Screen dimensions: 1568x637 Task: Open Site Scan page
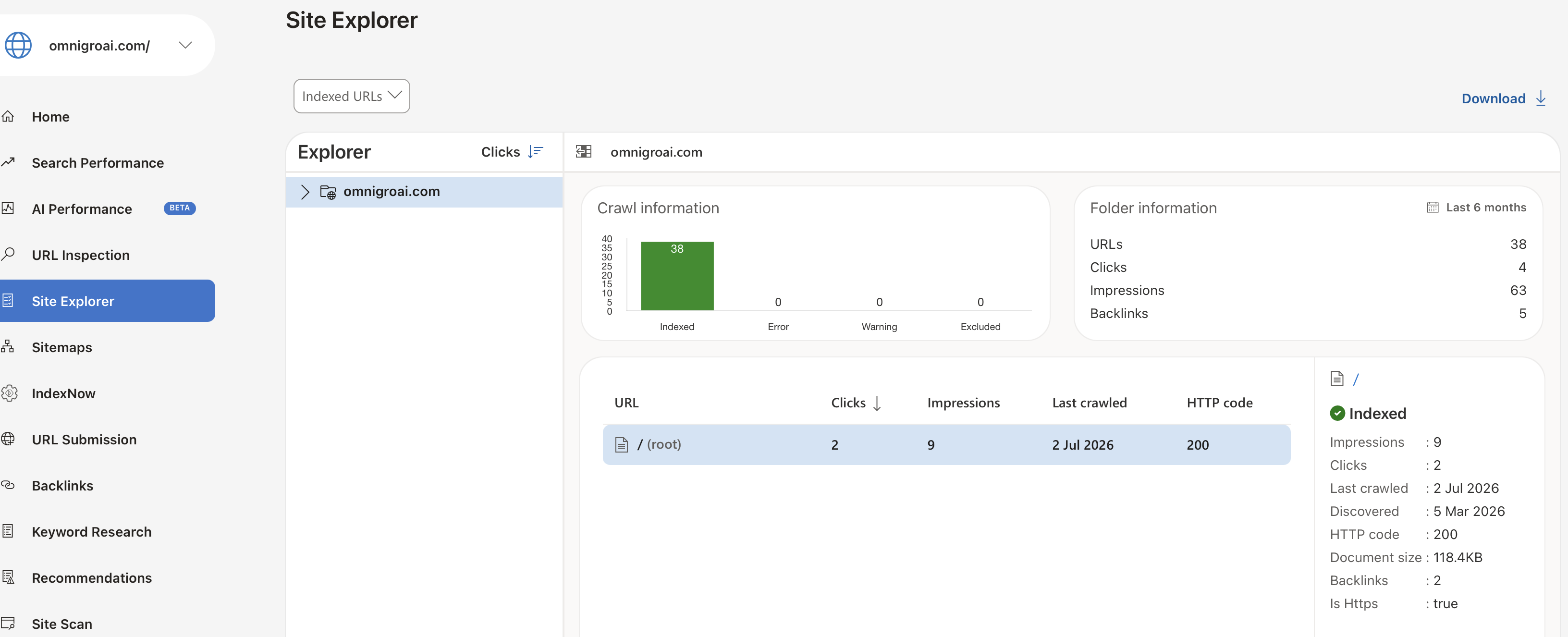(61, 624)
